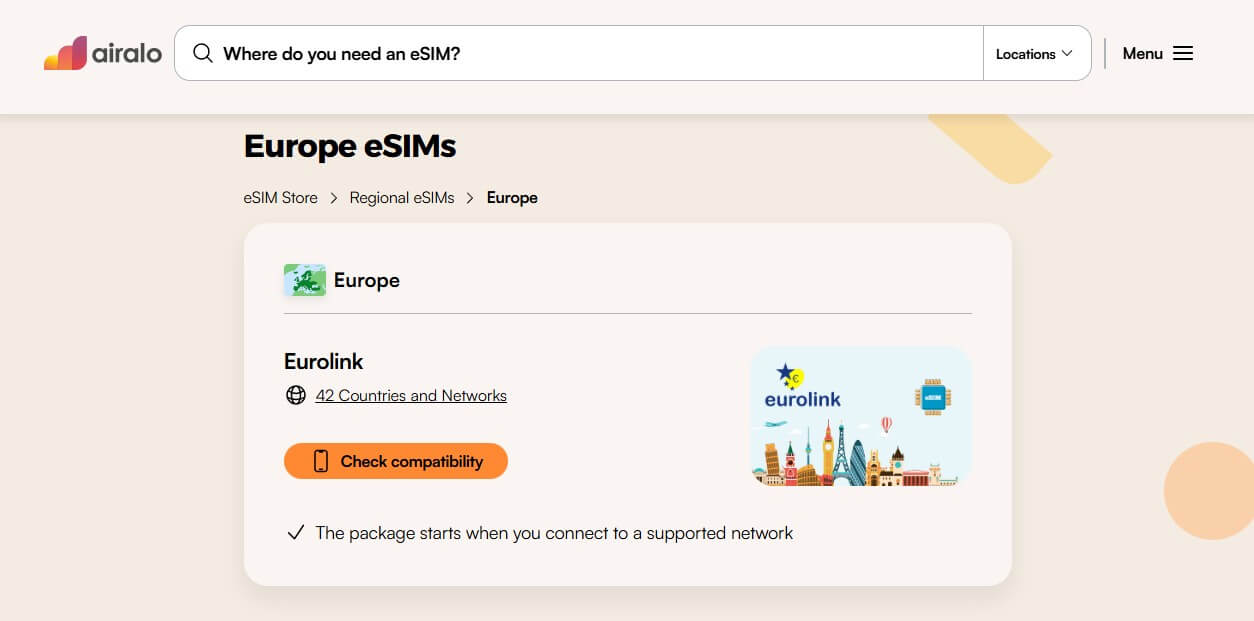This screenshot has height=621, width=1254.
Task: Click the Eurolink plan title
Action: tap(324, 361)
